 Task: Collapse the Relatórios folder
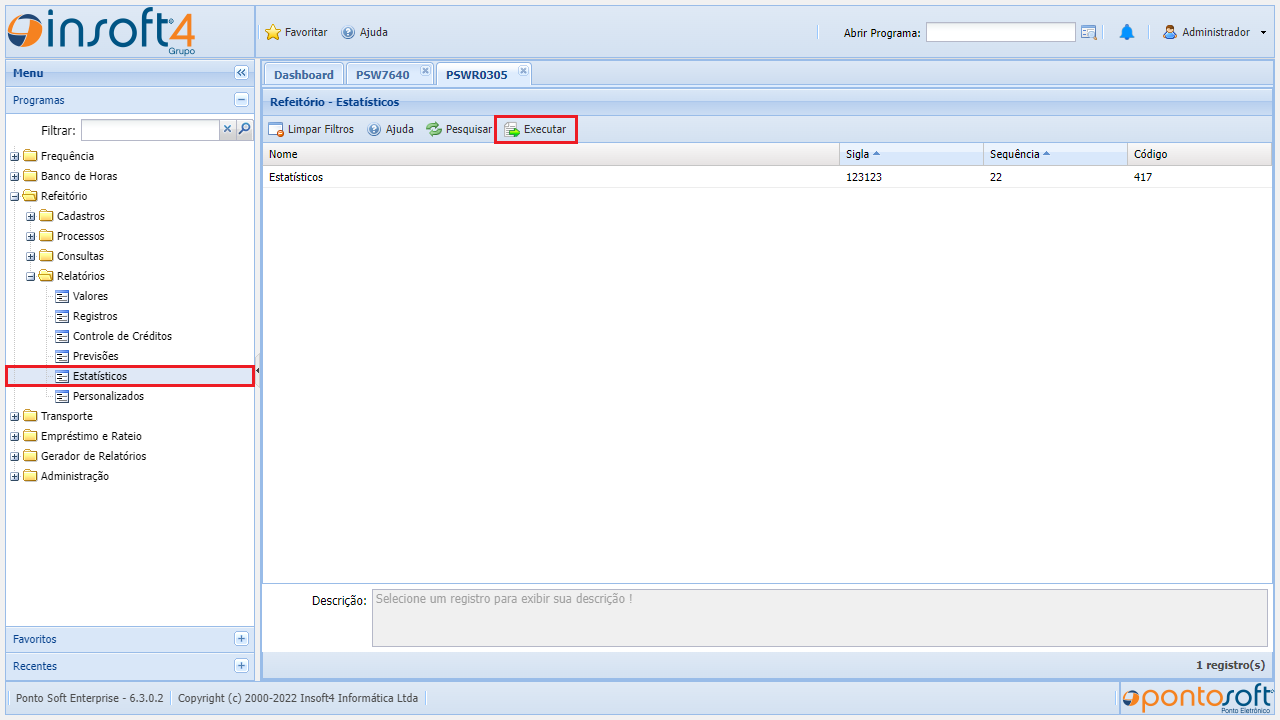pos(31,276)
